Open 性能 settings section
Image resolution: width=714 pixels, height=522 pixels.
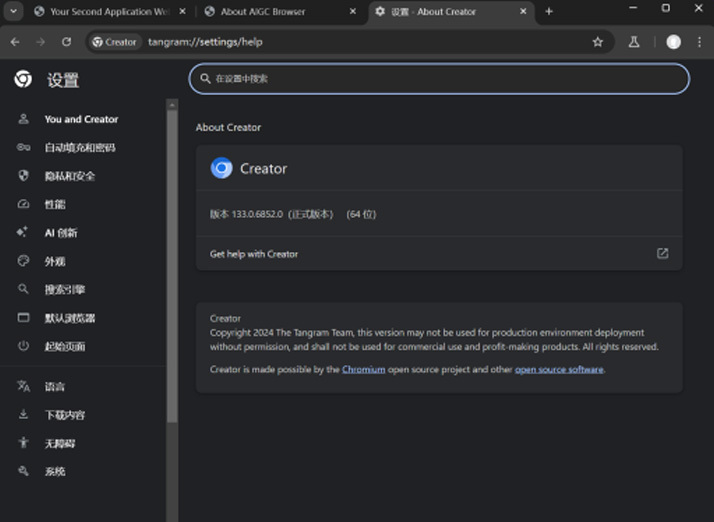[x=55, y=205]
